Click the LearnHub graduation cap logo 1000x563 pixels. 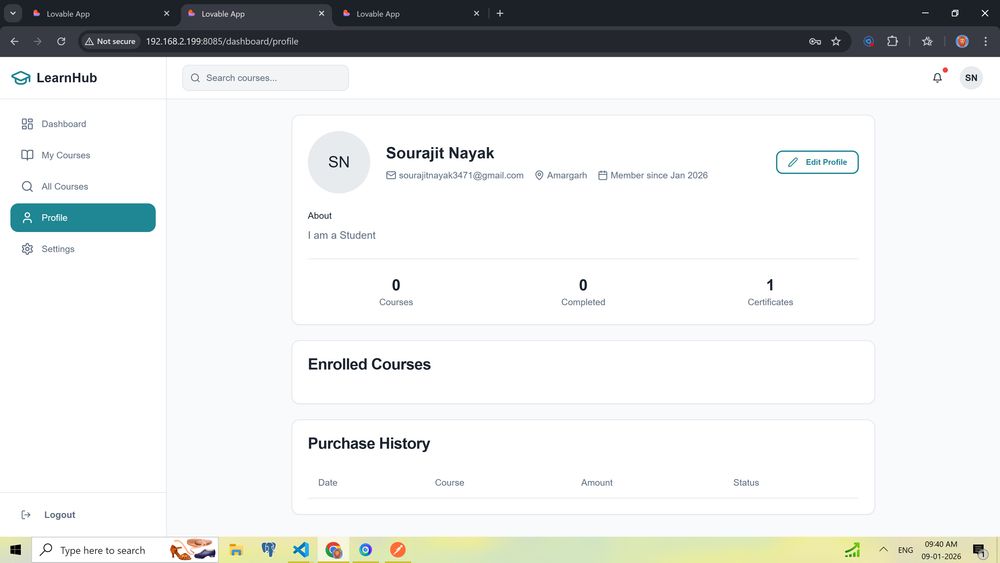click(21, 78)
